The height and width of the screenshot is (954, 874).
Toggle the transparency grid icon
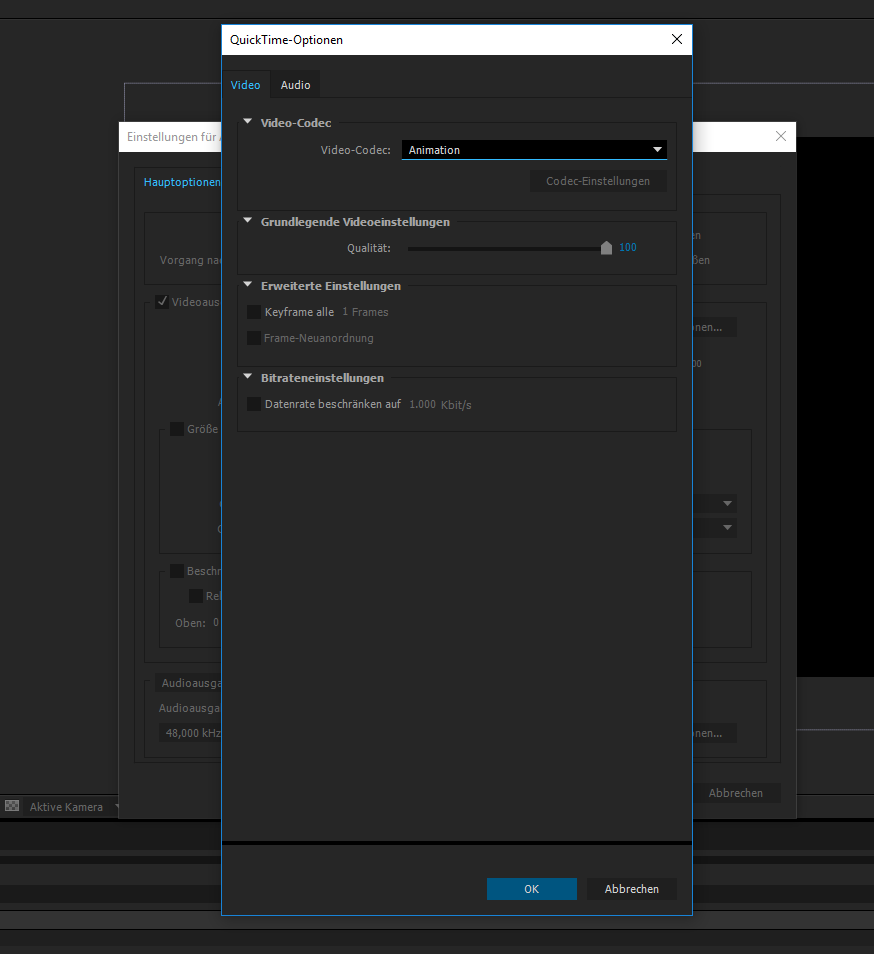pos(12,806)
